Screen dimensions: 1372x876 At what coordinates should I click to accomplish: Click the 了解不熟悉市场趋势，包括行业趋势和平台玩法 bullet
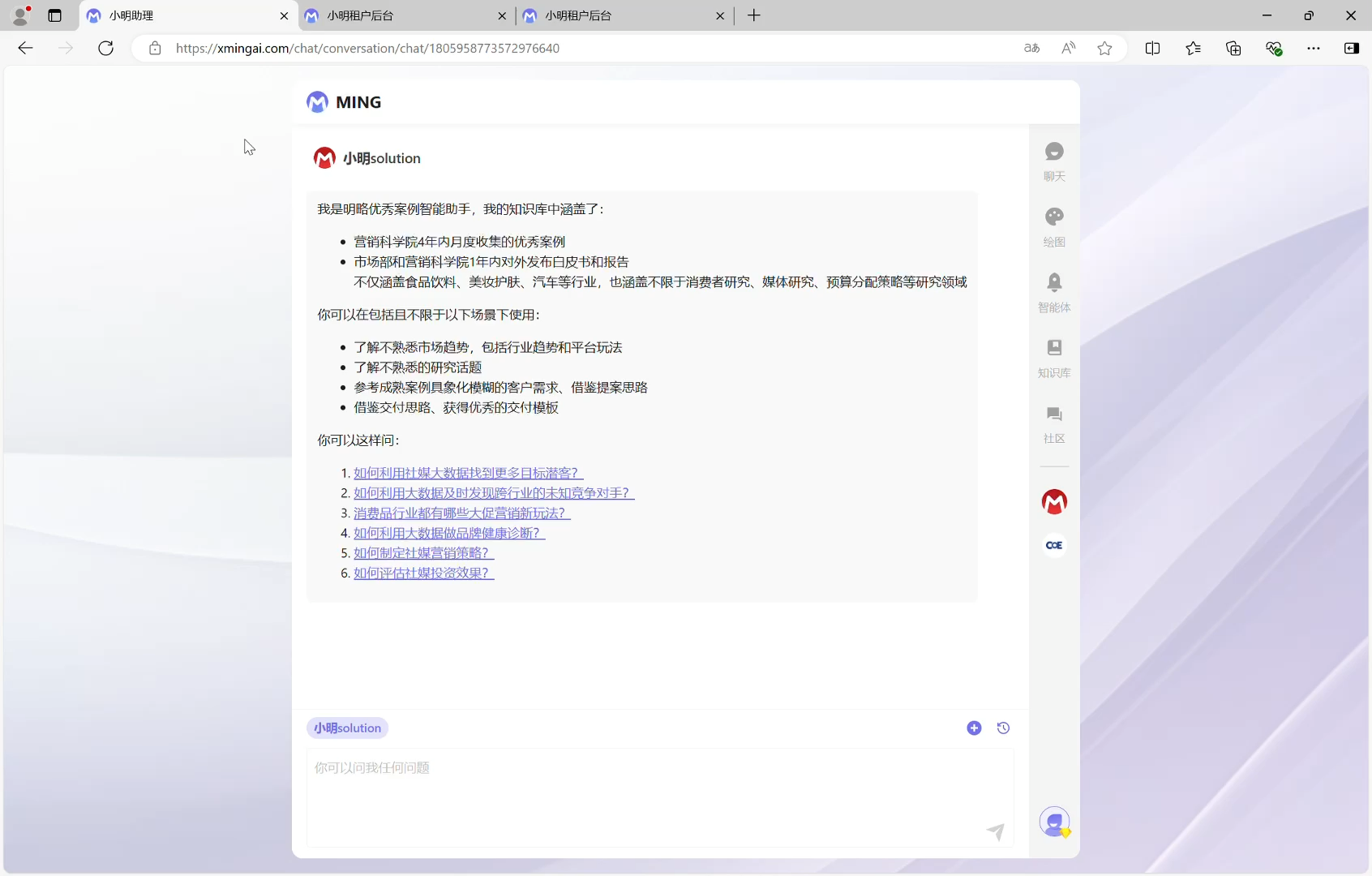[x=487, y=347]
